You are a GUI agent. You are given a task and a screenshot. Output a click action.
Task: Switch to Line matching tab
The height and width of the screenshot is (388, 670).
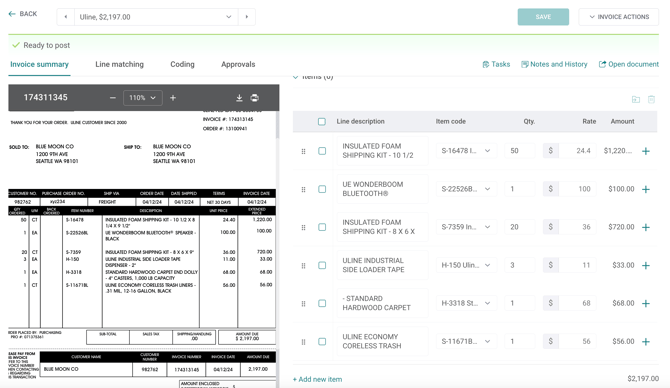pos(119,65)
